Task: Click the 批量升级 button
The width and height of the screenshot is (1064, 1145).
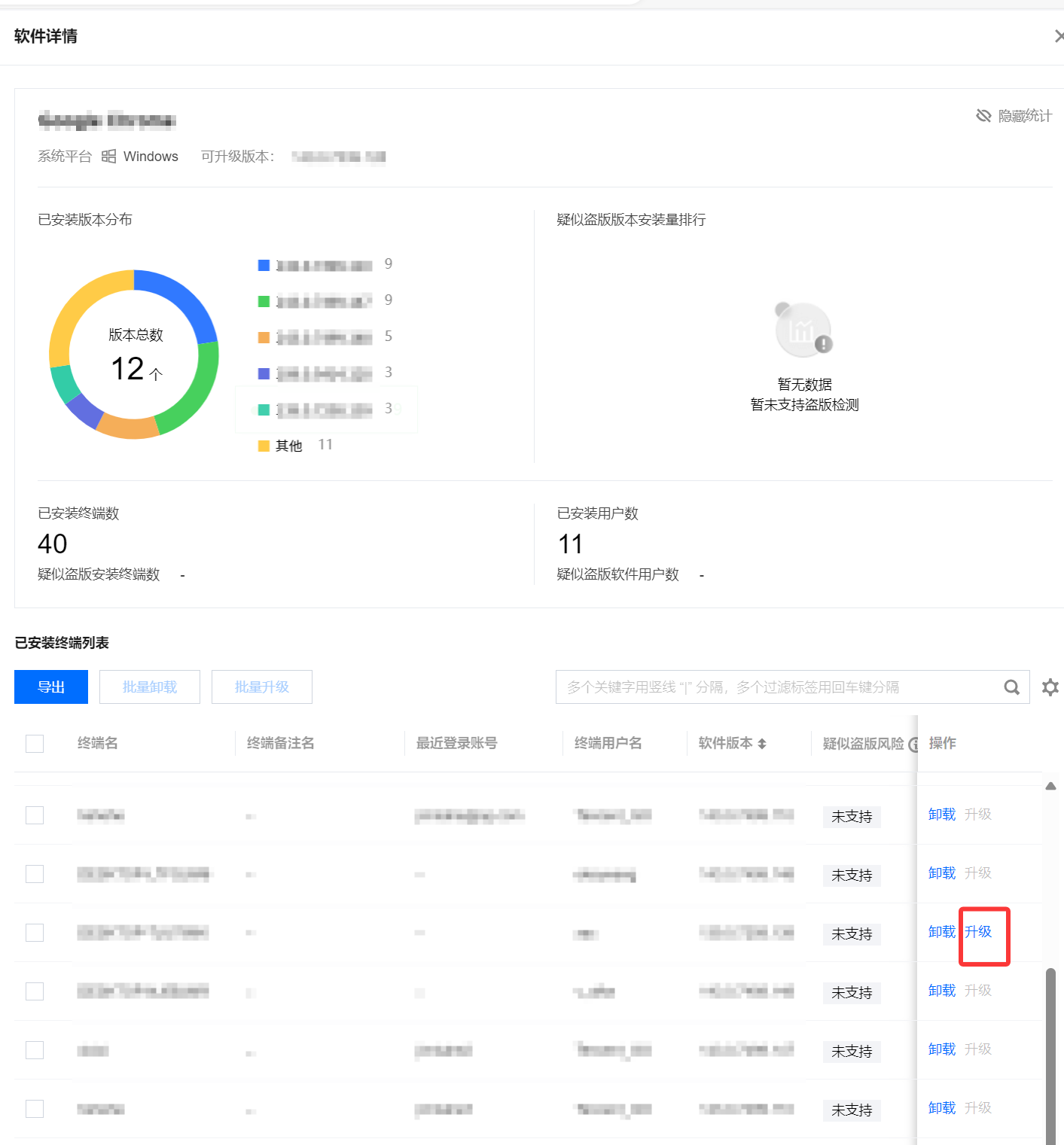Action: pos(262,687)
